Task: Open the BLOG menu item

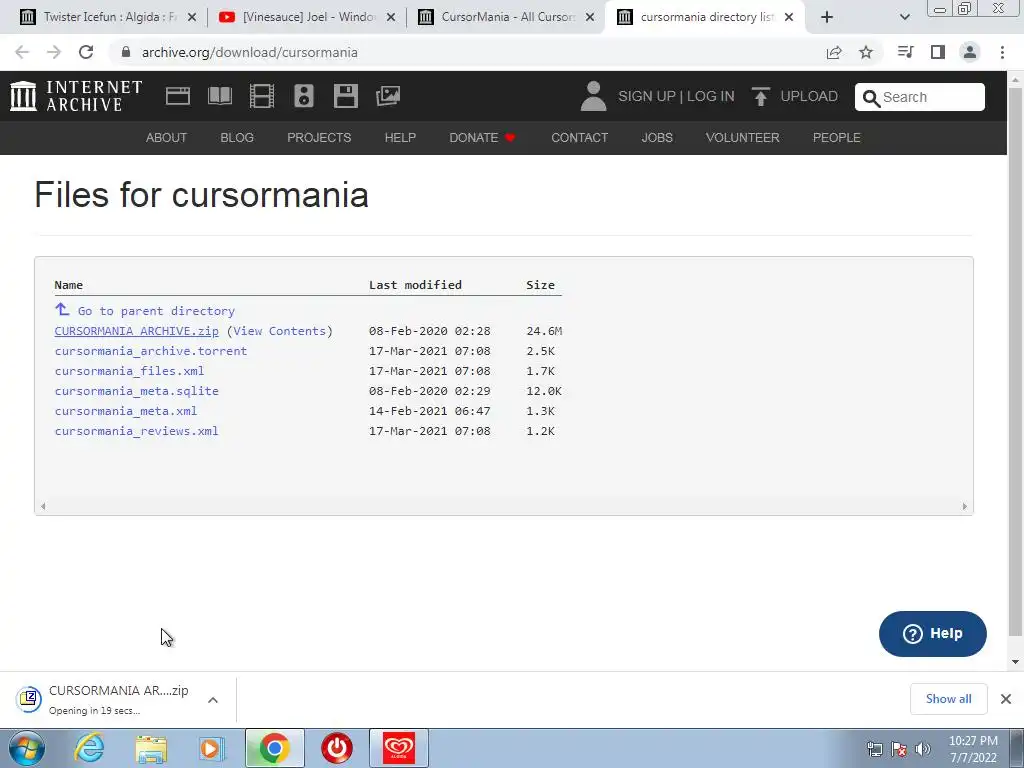Action: pos(236,138)
